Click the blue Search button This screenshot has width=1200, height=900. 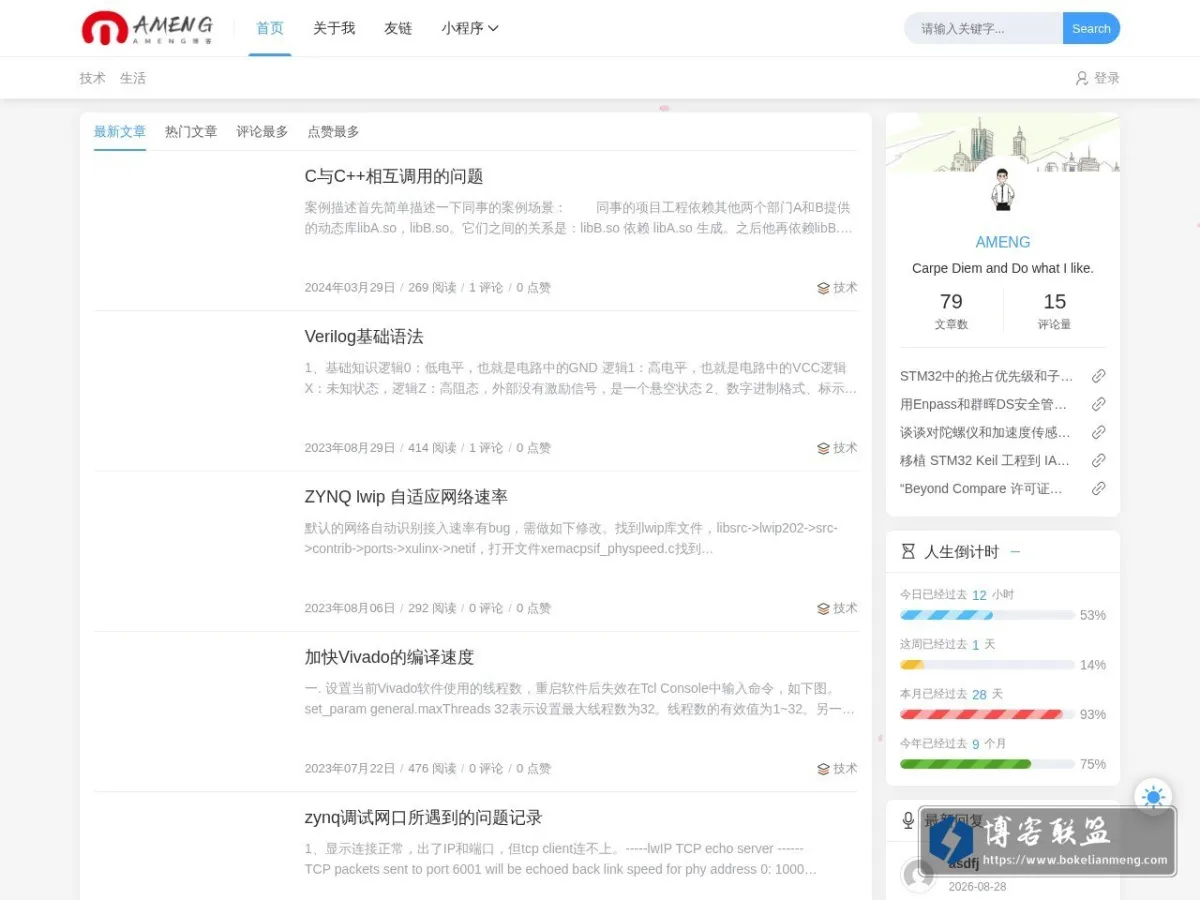tap(1091, 28)
